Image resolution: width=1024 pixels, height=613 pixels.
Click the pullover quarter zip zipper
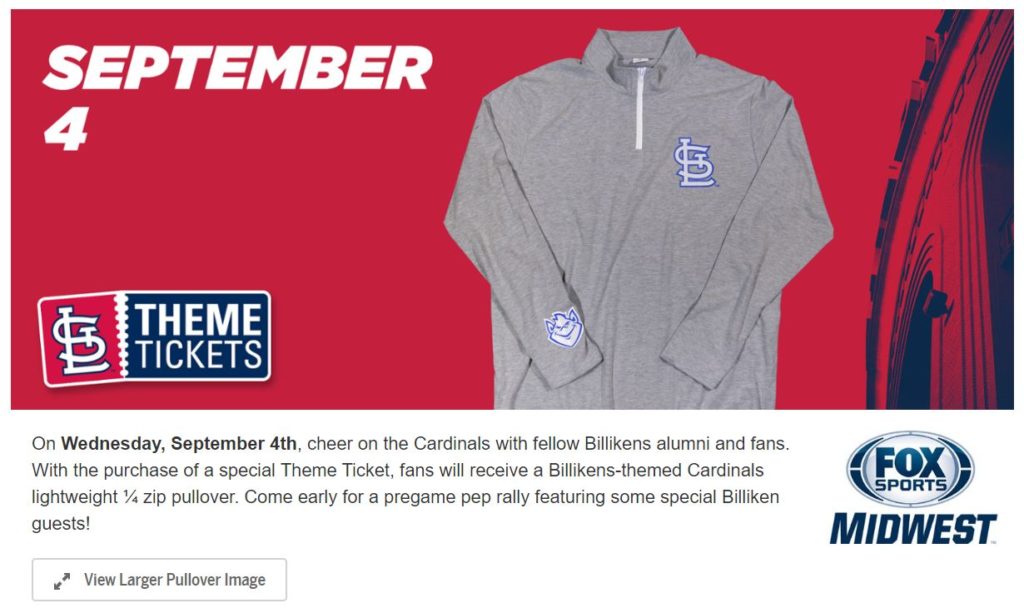pyautogui.click(x=640, y=106)
